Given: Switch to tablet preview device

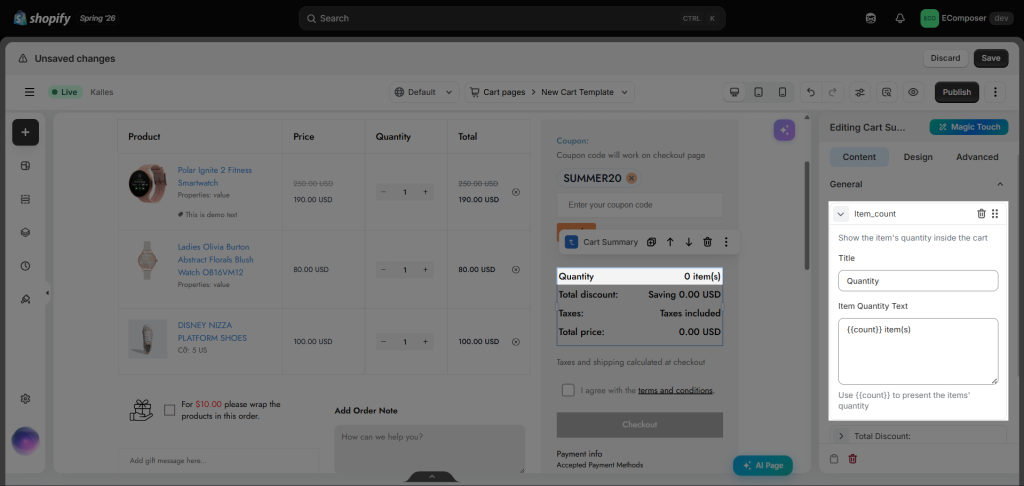Looking at the screenshot, I should pyautogui.click(x=758, y=92).
